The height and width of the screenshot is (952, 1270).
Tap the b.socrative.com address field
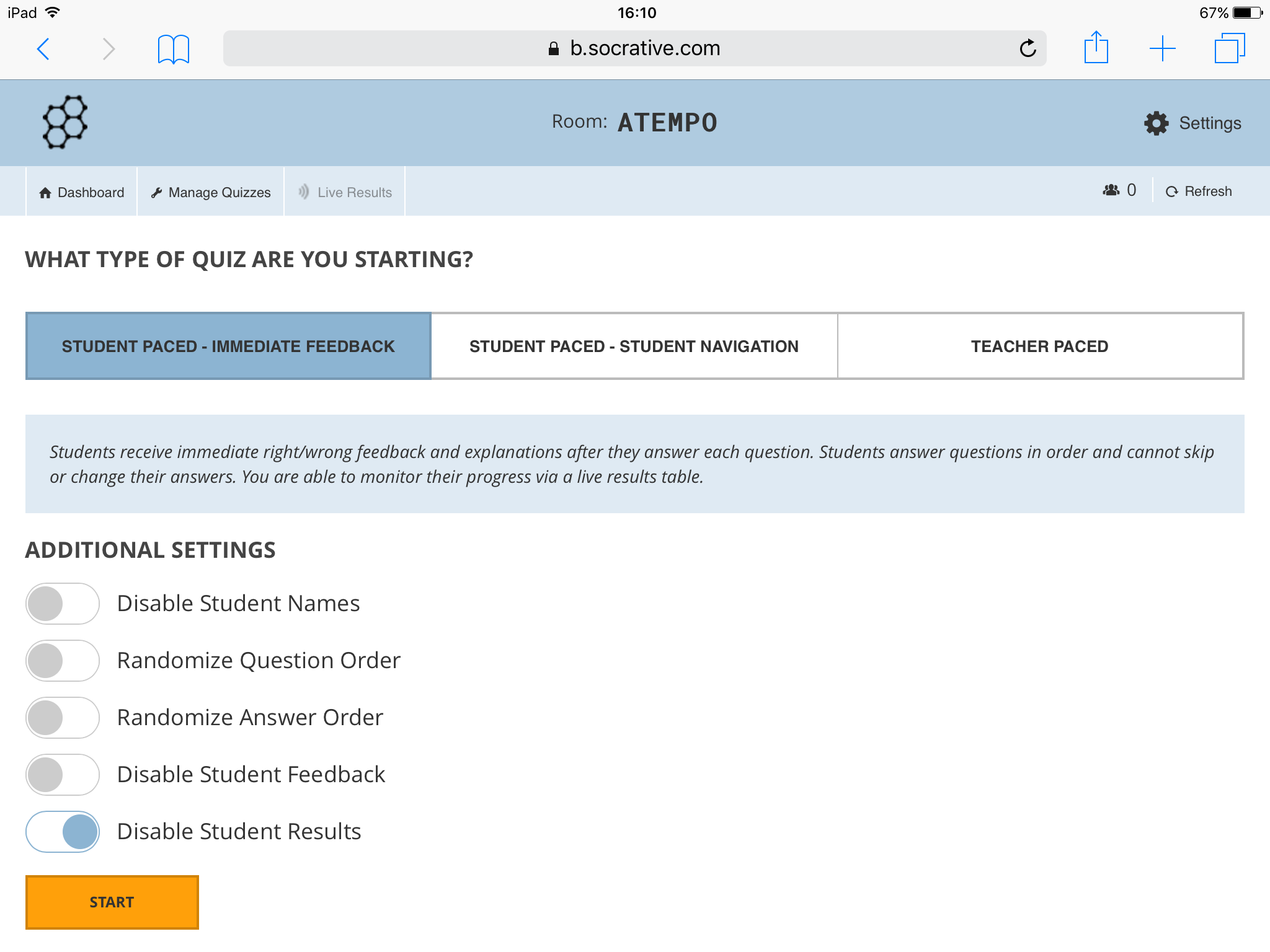tap(634, 48)
